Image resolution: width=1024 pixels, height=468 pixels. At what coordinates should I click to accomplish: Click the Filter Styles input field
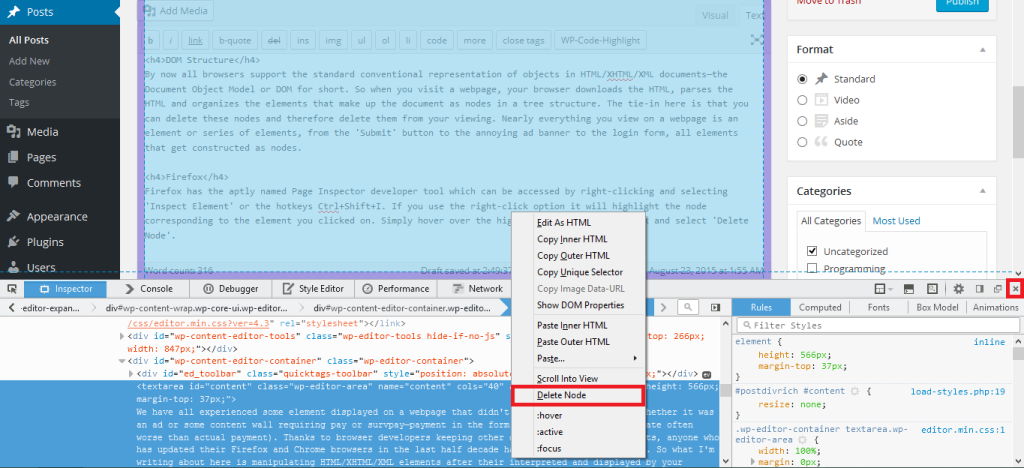(x=878, y=325)
